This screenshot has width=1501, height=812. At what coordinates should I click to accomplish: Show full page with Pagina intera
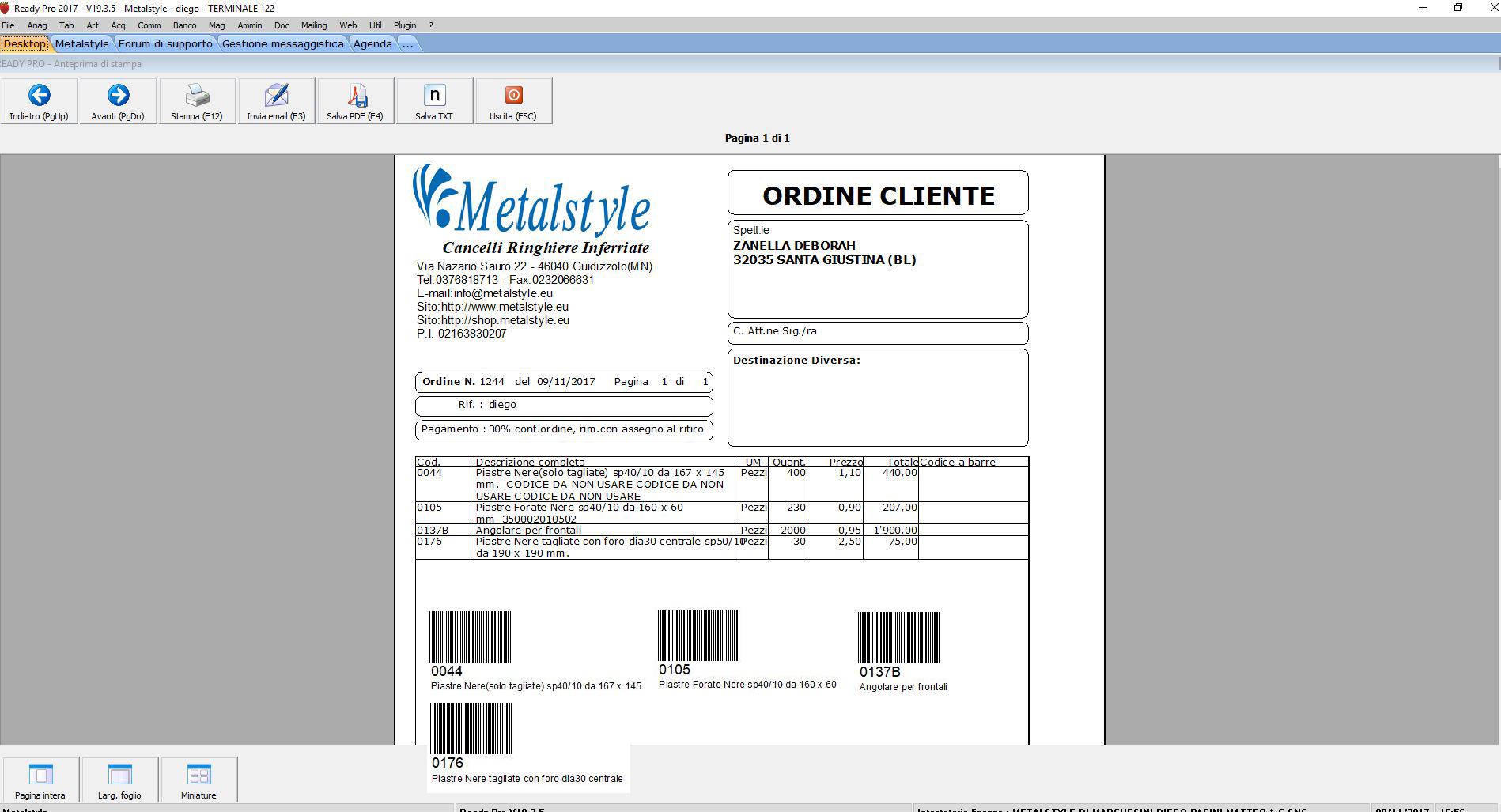coord(40,780)
